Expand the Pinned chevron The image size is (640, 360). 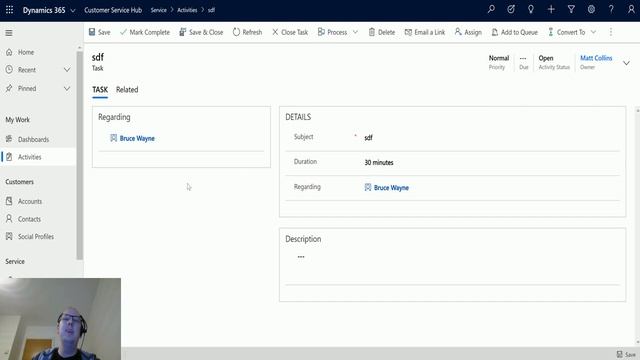[x=67, y=89]
